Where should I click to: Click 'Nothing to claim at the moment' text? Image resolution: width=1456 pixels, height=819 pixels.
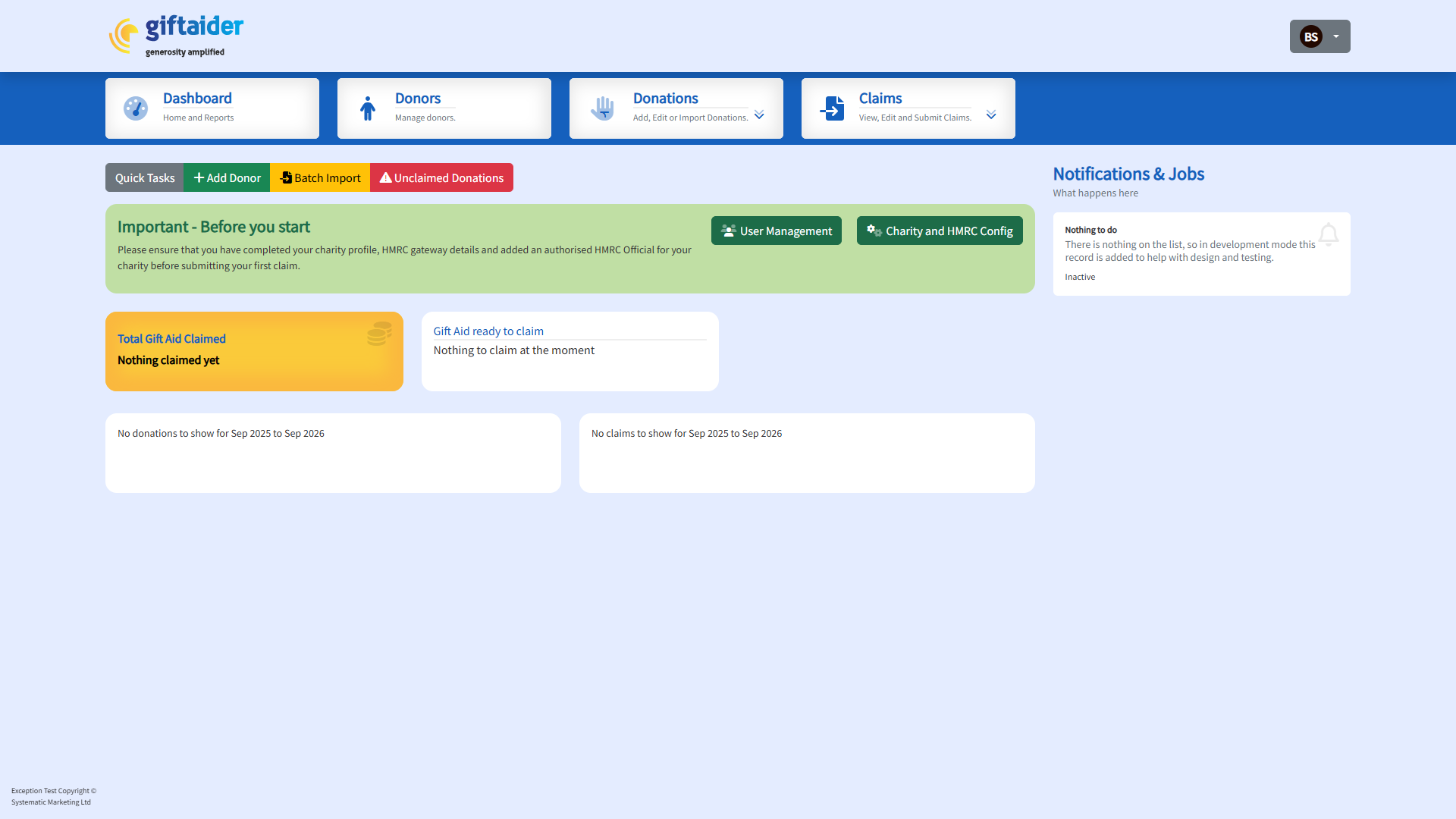[x=514, y=350]
